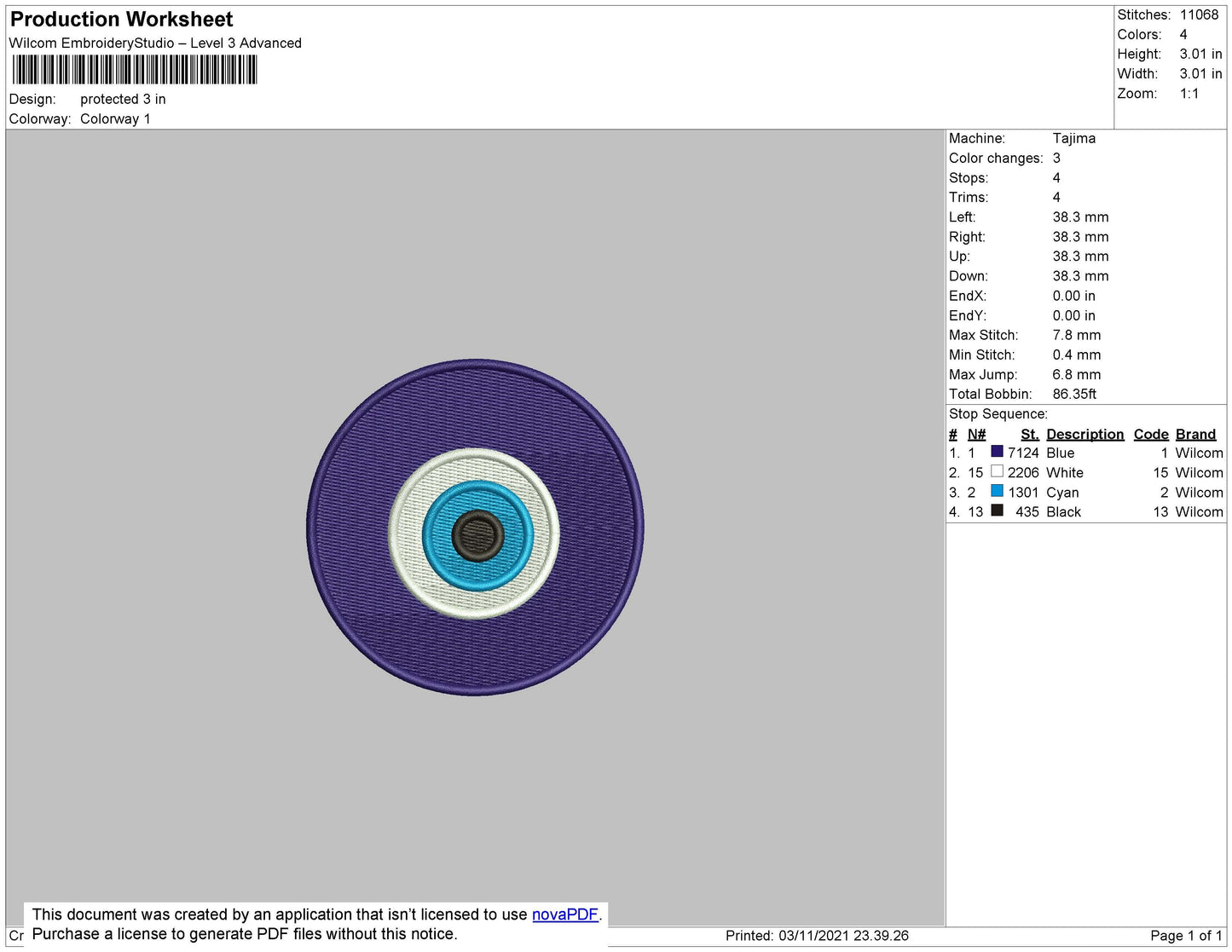Image resolution: width=1232 pixels, height=952 pixels.
Task: Click the 'Page 1 of 1' text
Action: tap(1186, 935)
